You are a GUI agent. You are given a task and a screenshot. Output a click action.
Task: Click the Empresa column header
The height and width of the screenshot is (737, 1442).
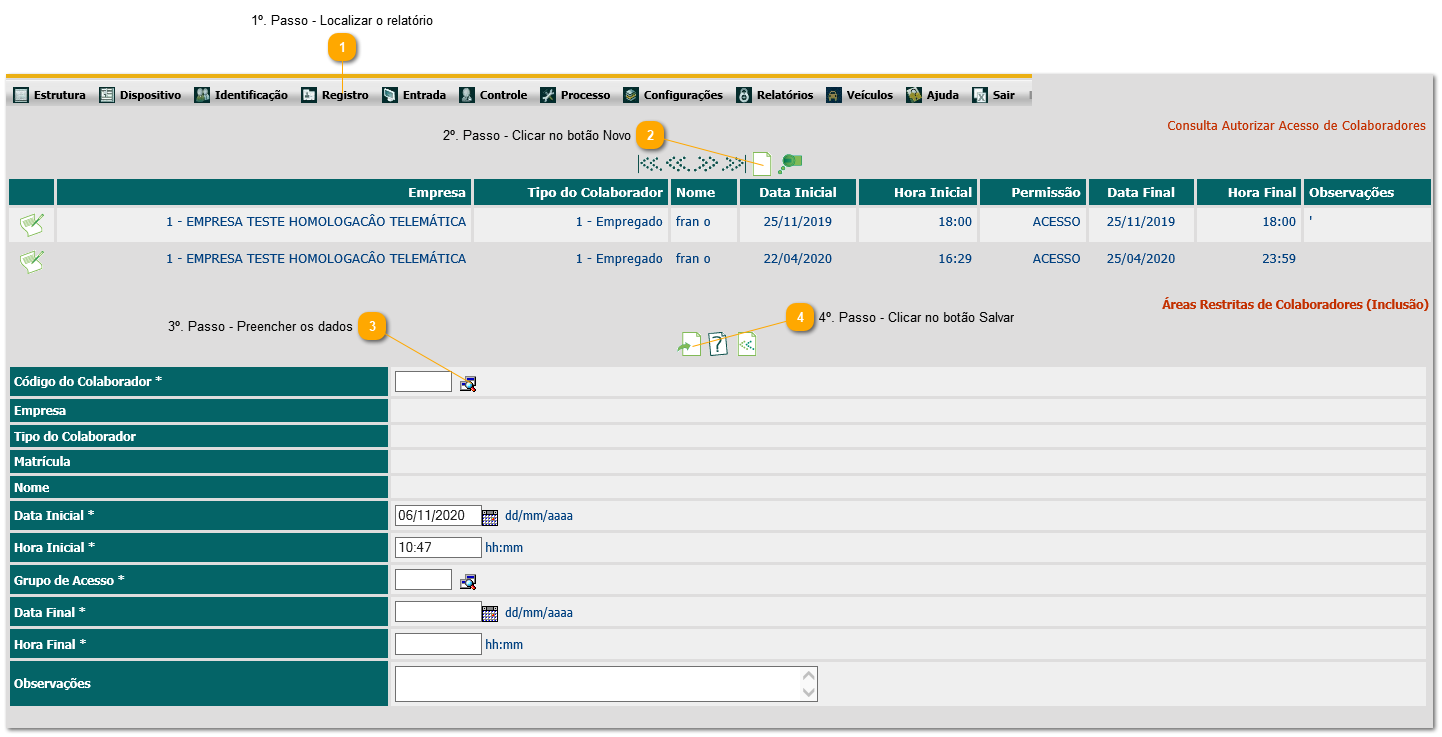pyautogui.click(x=264, y=192)
